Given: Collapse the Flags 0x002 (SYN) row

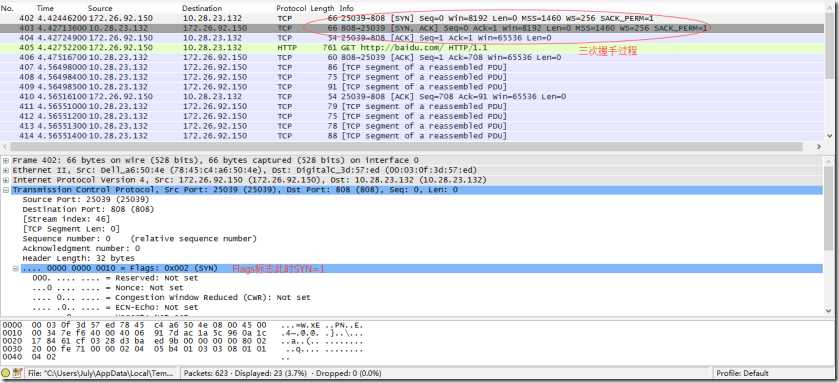Looking at the screenshot, I should pyautogui.click(x=16, y=269).
